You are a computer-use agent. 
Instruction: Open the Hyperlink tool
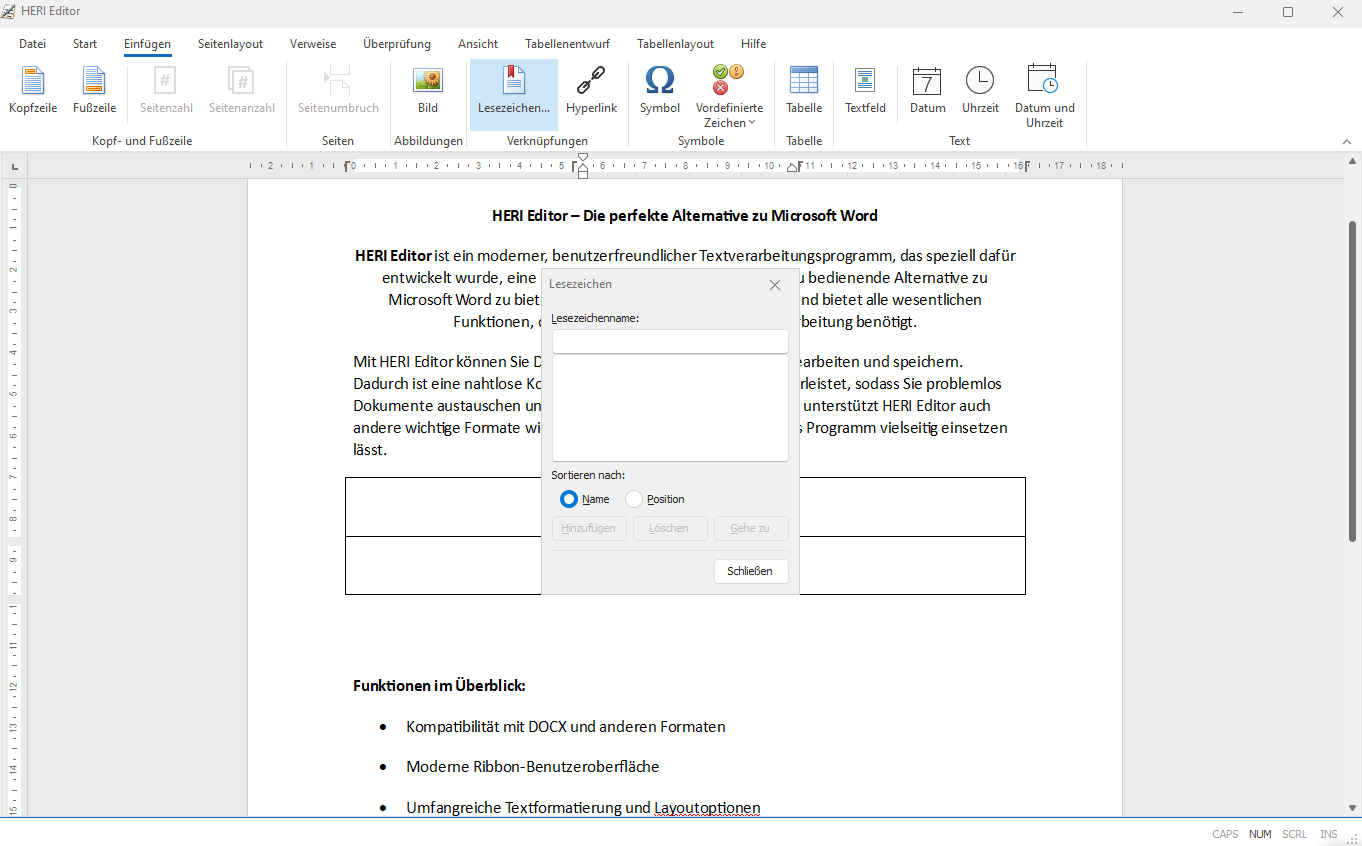591,90
